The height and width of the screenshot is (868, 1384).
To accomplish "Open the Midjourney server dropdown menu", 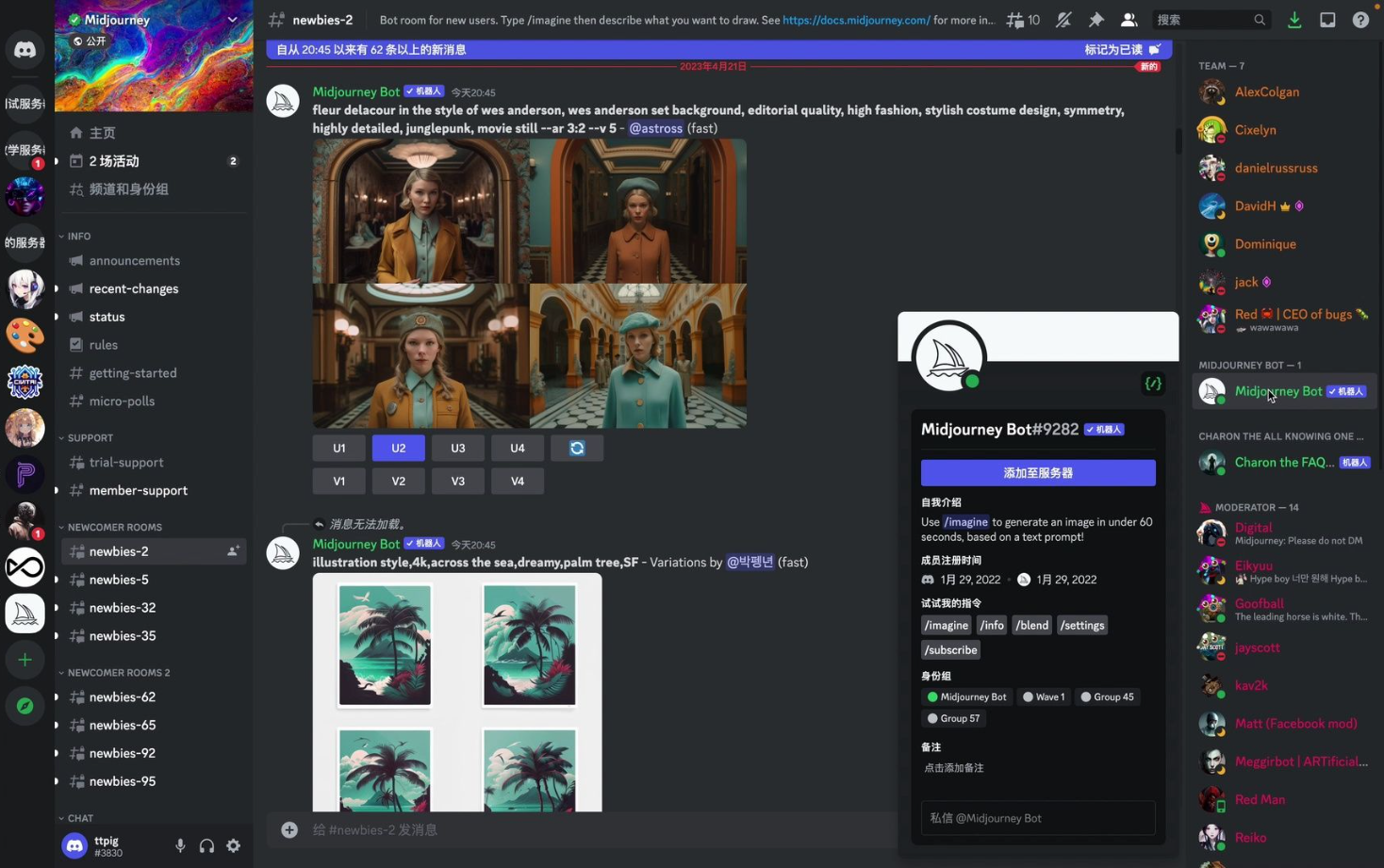I will [x=232, y=20].
